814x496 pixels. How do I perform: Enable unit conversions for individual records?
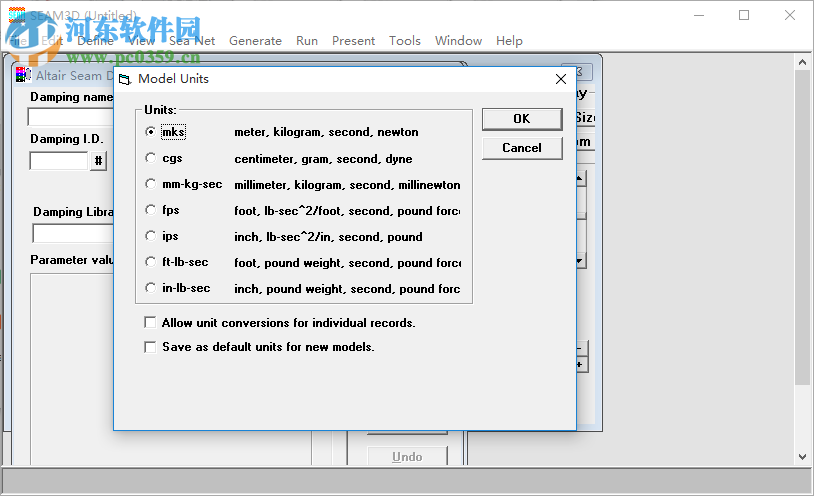[150, 323]
